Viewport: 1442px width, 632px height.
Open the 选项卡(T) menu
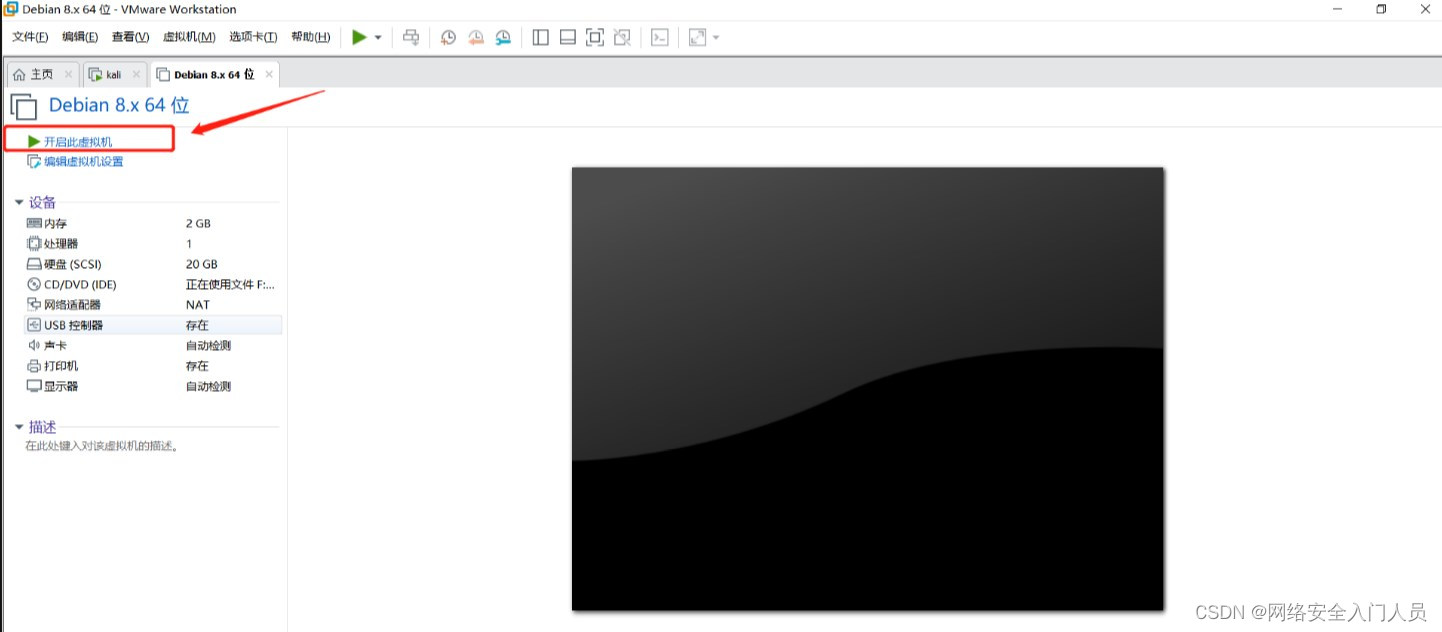pos(253,37)
